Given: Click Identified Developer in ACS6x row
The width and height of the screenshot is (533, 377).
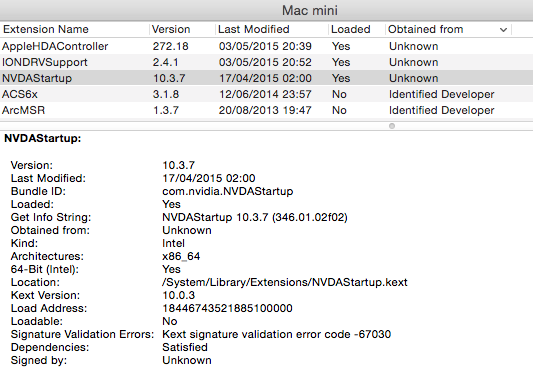Looking at the screenshot, I should (x=442, y=94).
